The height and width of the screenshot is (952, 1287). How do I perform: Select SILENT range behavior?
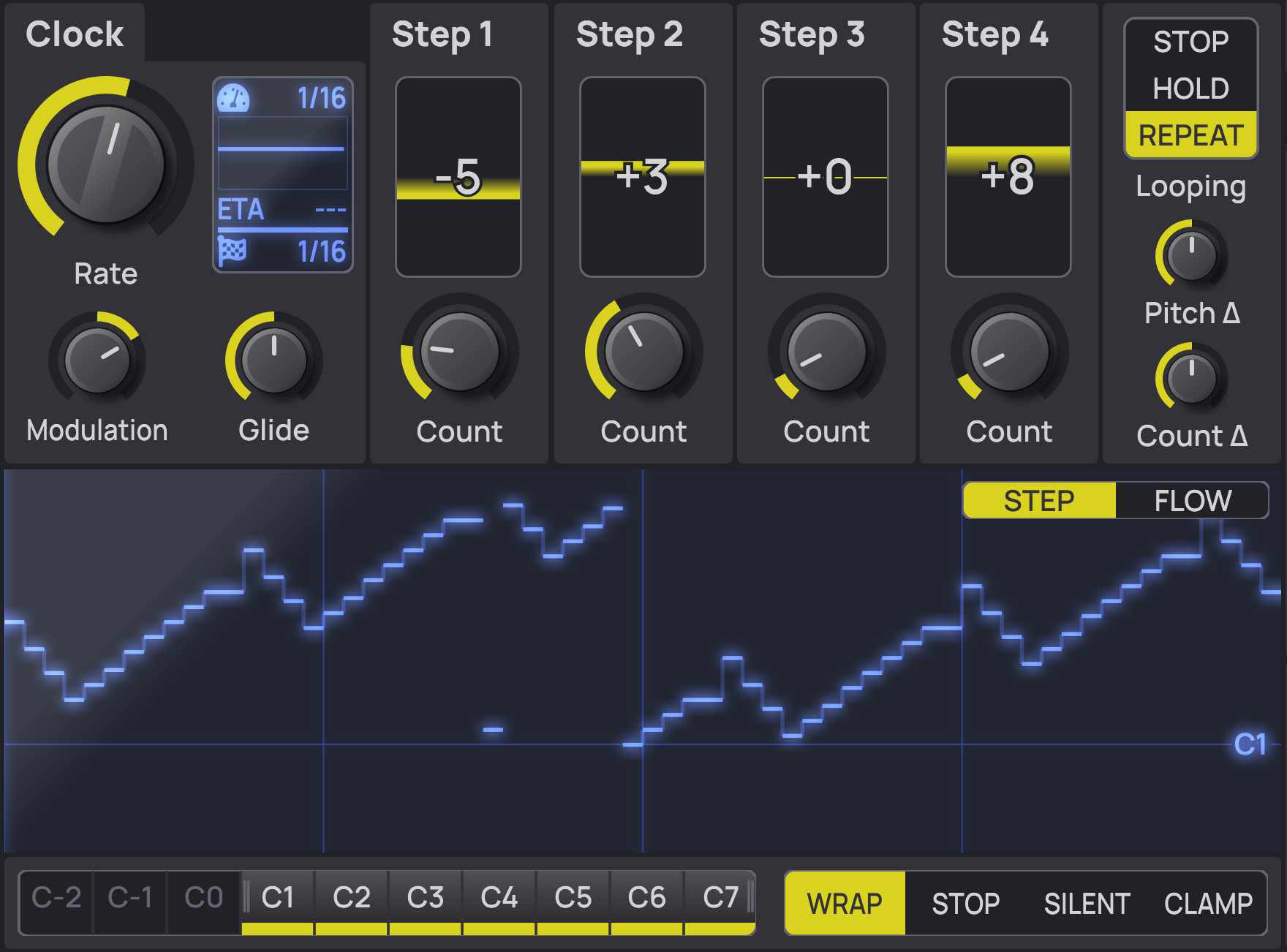pos(1087,904)
